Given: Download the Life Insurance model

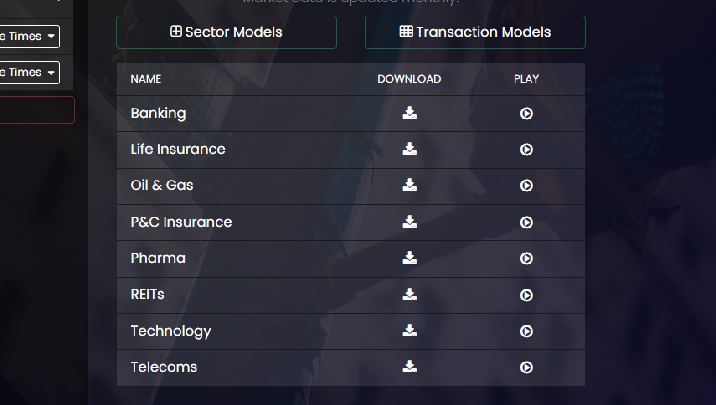Looking at the screenshot, I should click(x=409, y=149).
